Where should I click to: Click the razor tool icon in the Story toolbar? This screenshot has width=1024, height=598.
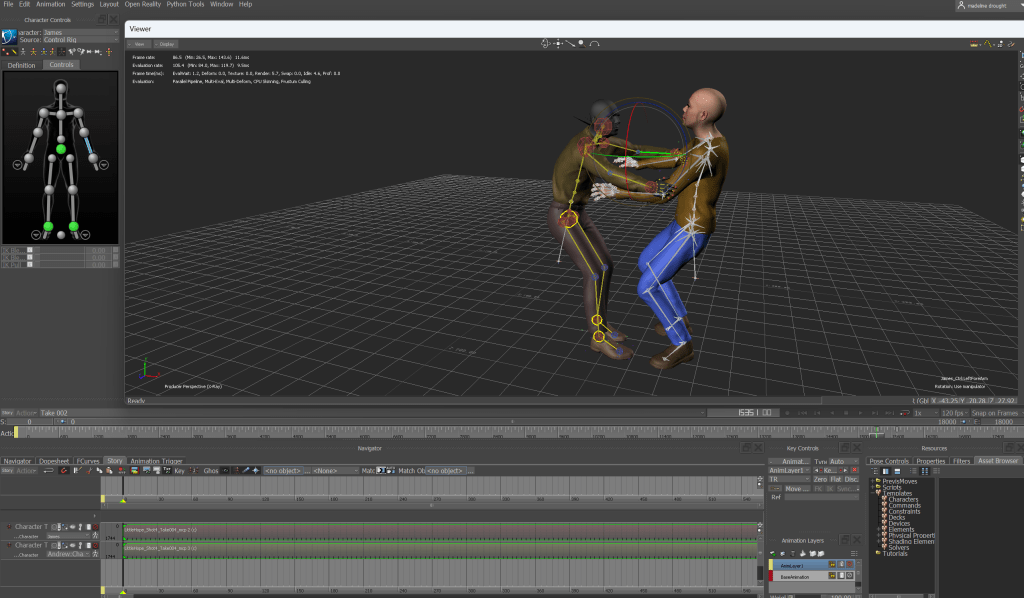click(91, 470)
